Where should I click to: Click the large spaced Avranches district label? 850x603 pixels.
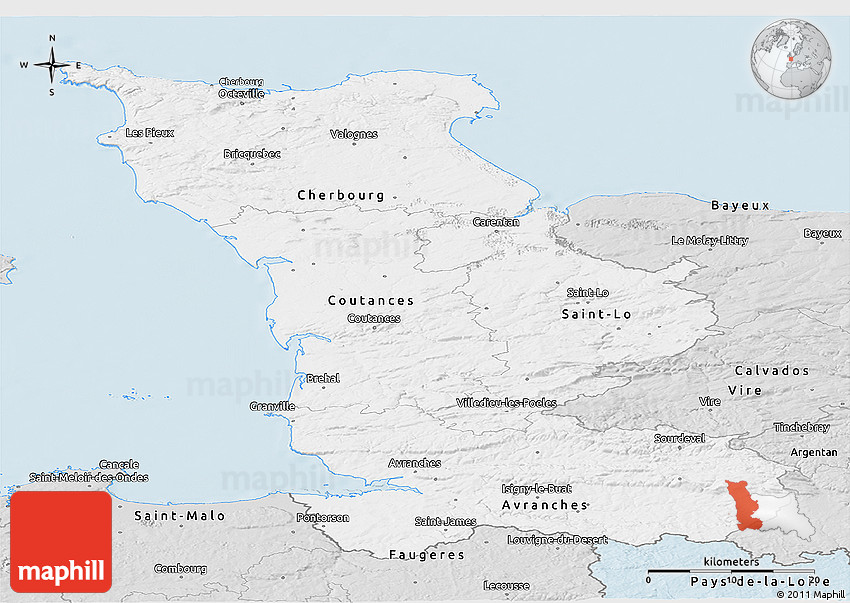coord(545,505)
